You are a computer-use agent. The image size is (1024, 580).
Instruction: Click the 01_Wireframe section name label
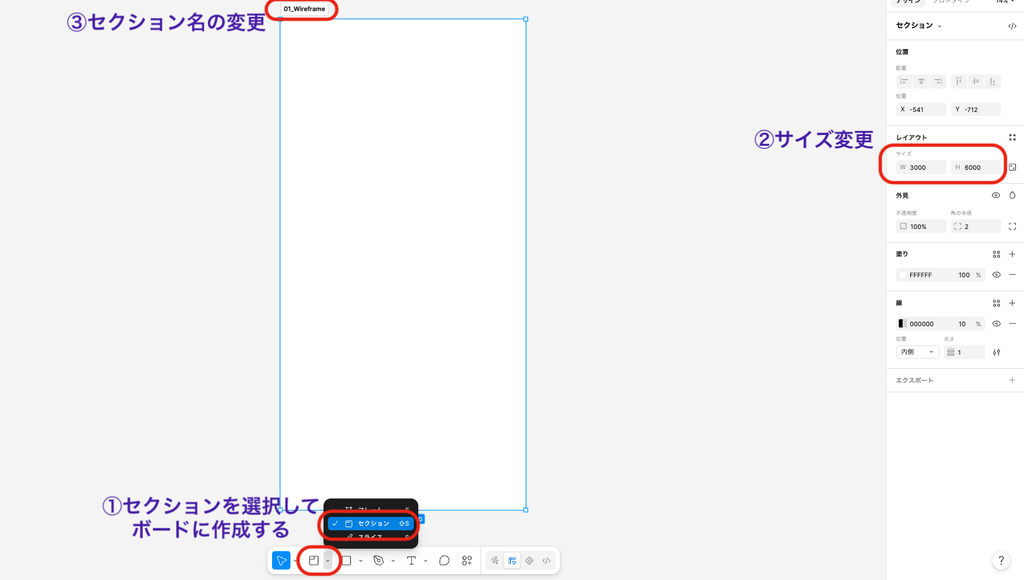(x=304, y=9)
